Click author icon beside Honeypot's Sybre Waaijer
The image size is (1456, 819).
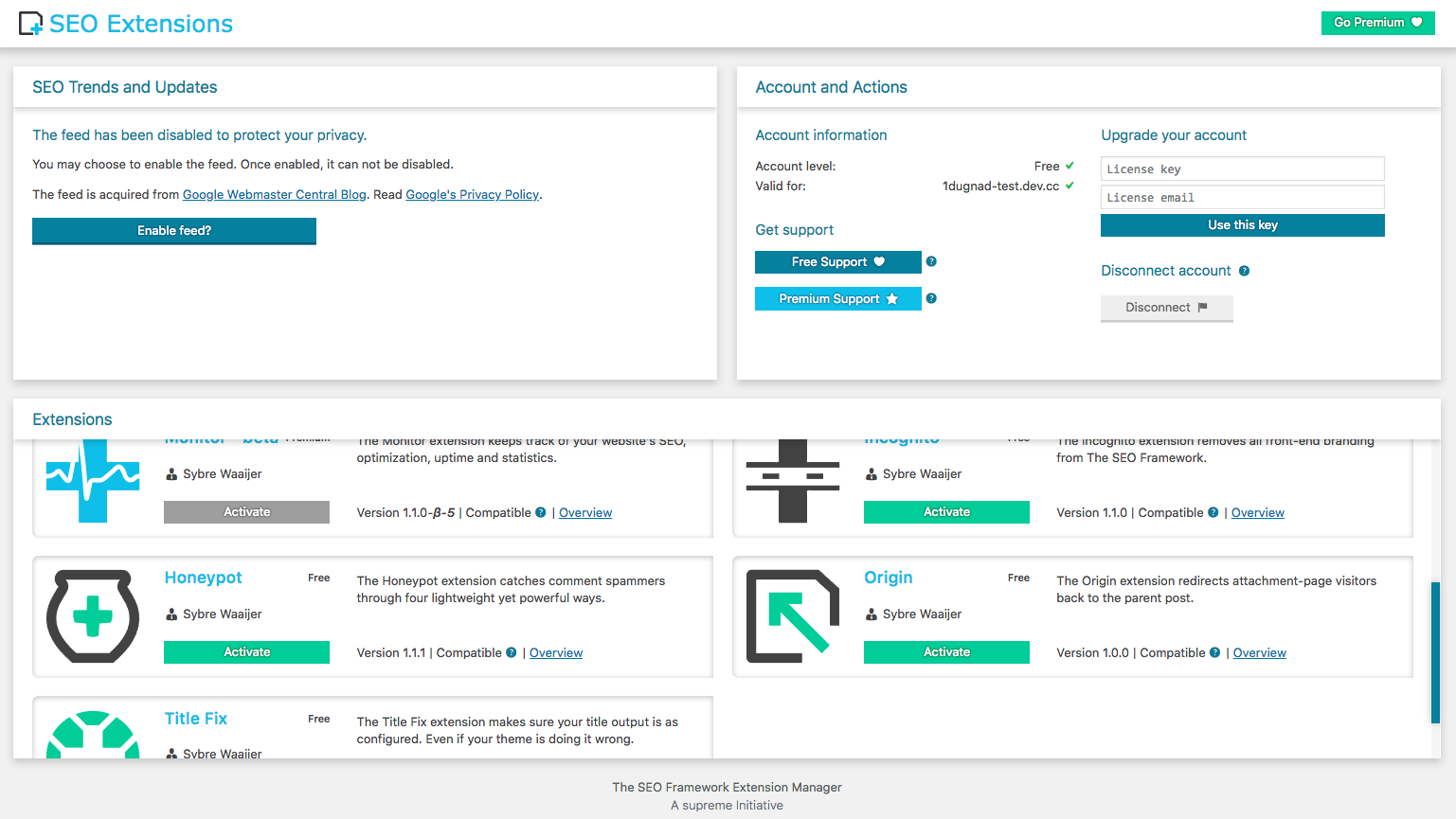tap(171, 614)
